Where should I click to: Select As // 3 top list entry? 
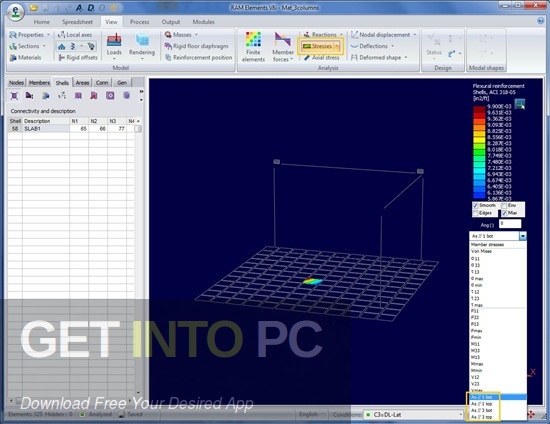[498, 417]
